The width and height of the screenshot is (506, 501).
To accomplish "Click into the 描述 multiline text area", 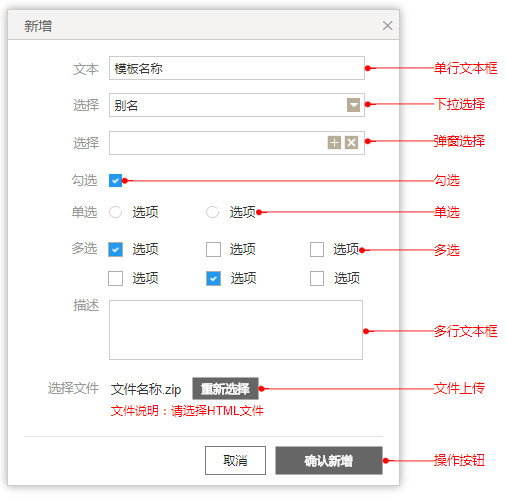I will 236,330.
